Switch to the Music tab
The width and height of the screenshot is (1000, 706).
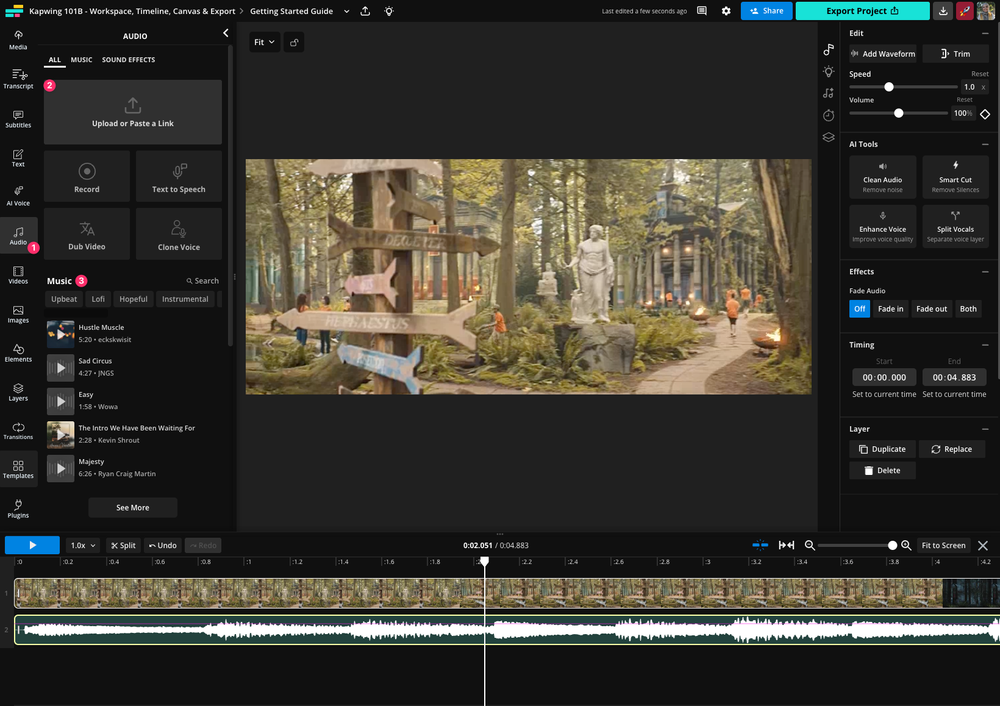coord(81,59)
